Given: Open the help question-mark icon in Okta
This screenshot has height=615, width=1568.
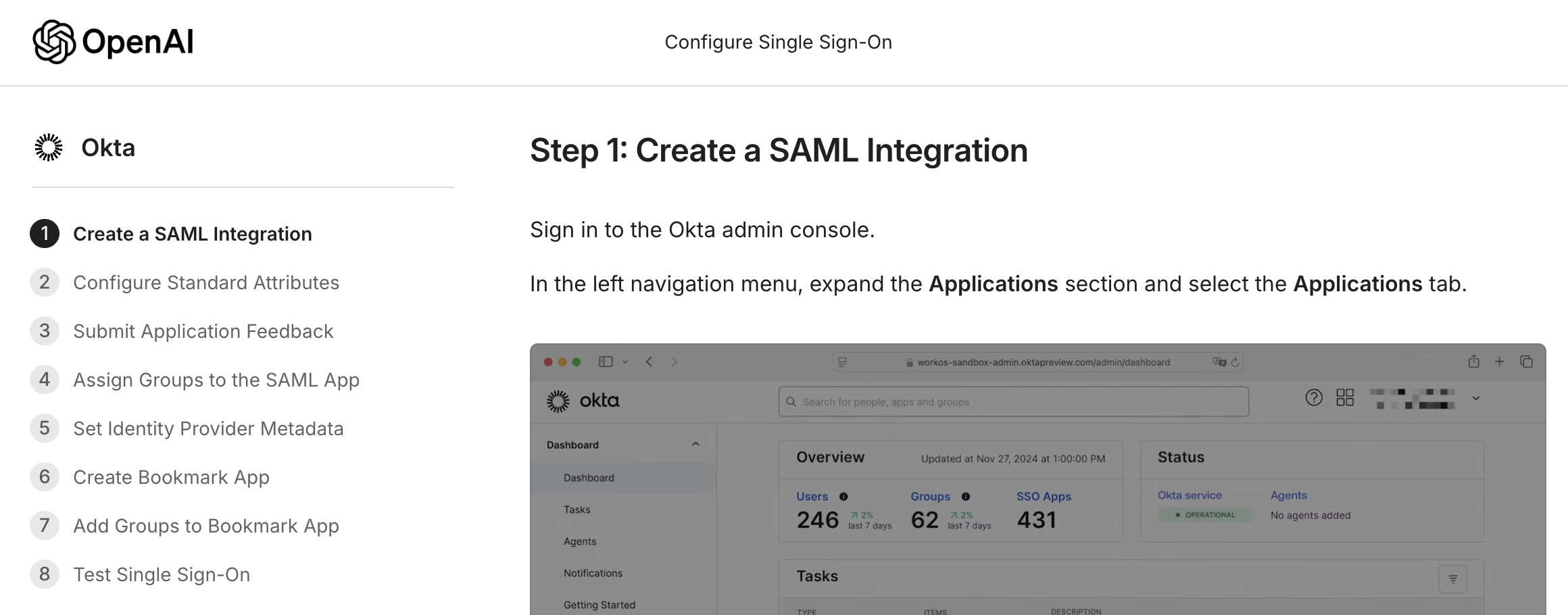Looking at the screenshot, I should point(1313,397).
